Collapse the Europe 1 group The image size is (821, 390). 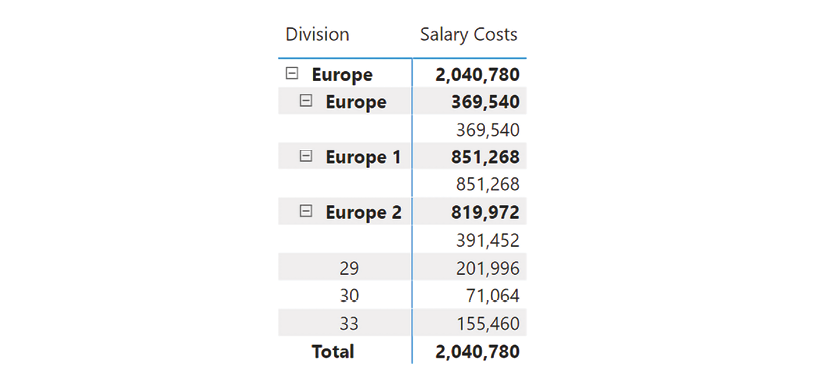tap(305, 156)
